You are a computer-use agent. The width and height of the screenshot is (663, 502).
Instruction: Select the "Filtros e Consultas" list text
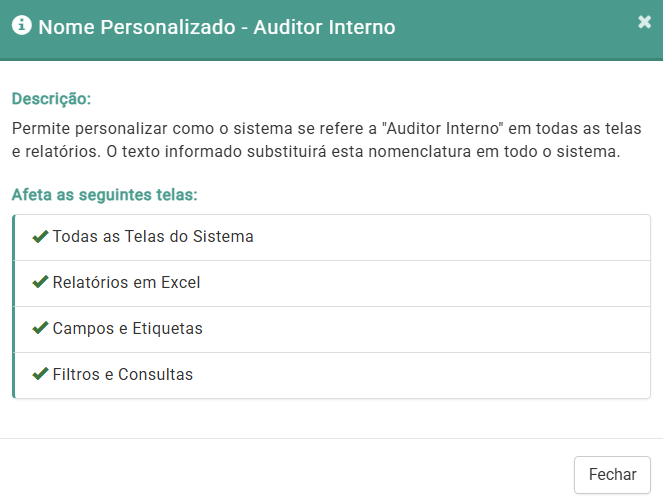pos(123,375)
